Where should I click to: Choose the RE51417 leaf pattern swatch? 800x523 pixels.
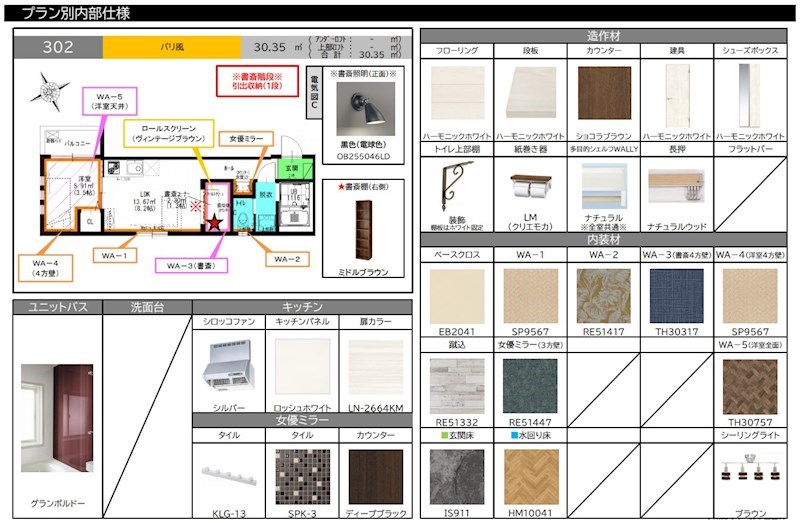tap(603, 296)
